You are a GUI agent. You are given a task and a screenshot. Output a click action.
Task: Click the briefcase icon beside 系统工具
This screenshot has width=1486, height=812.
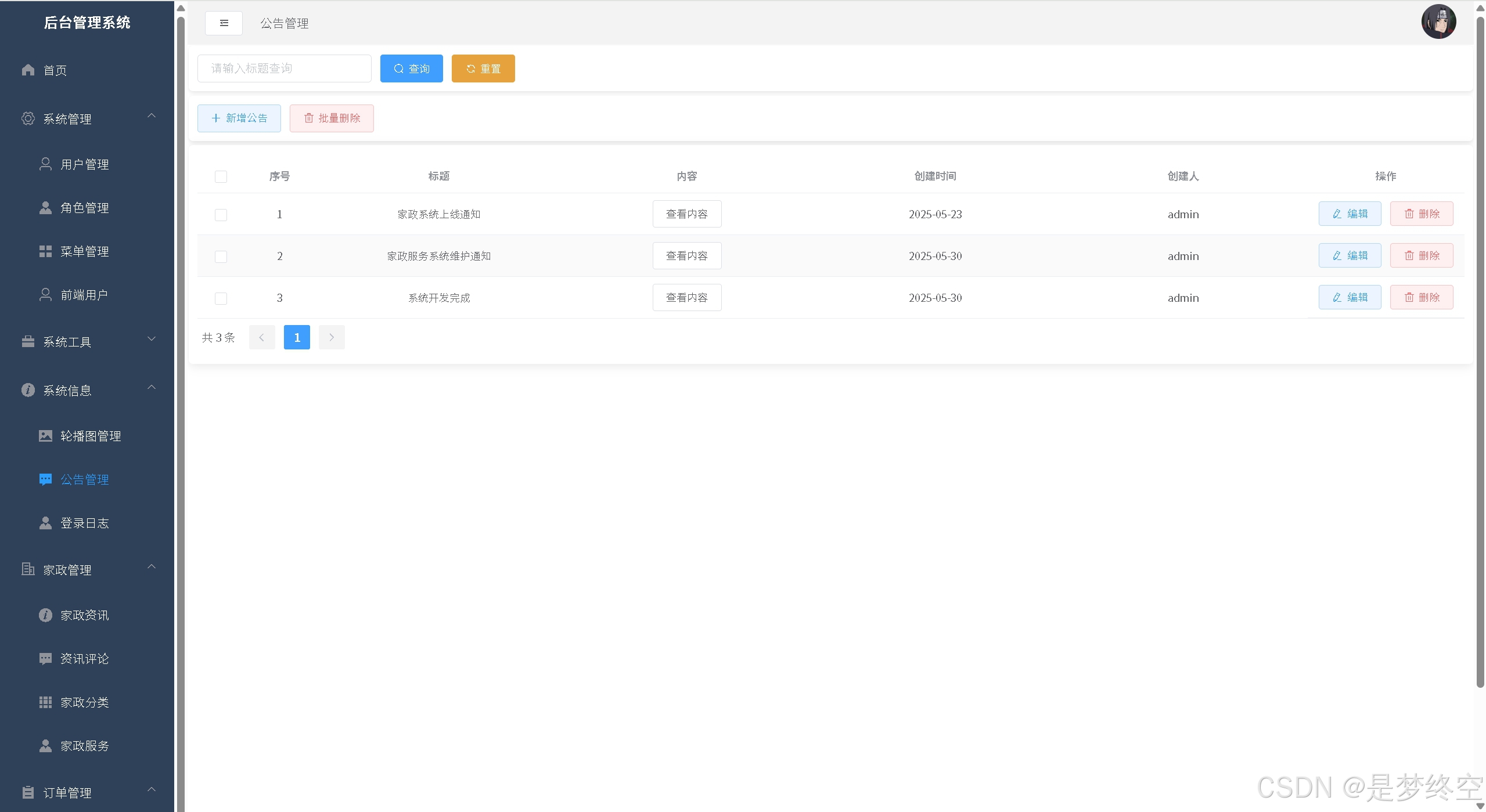(x=28, y=342)
